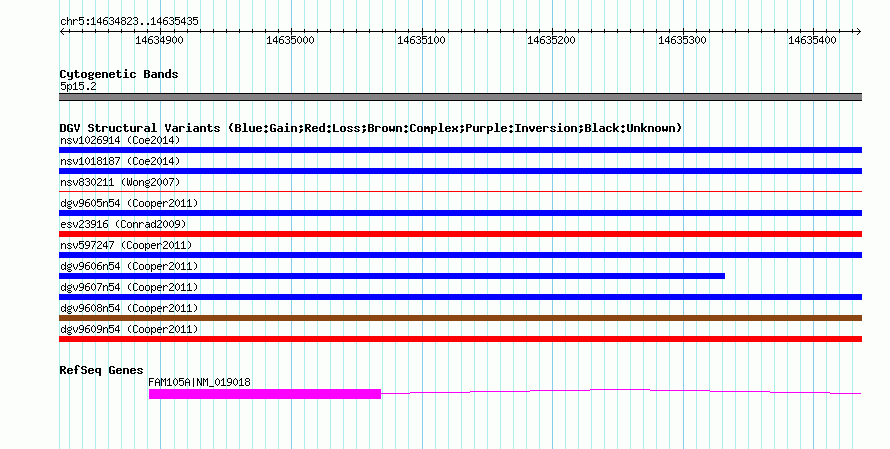This screenshot has width=890, height=449.
Task: Open the nsv1018187 (Coe2014) label link
Action: [x=120, y=161]
